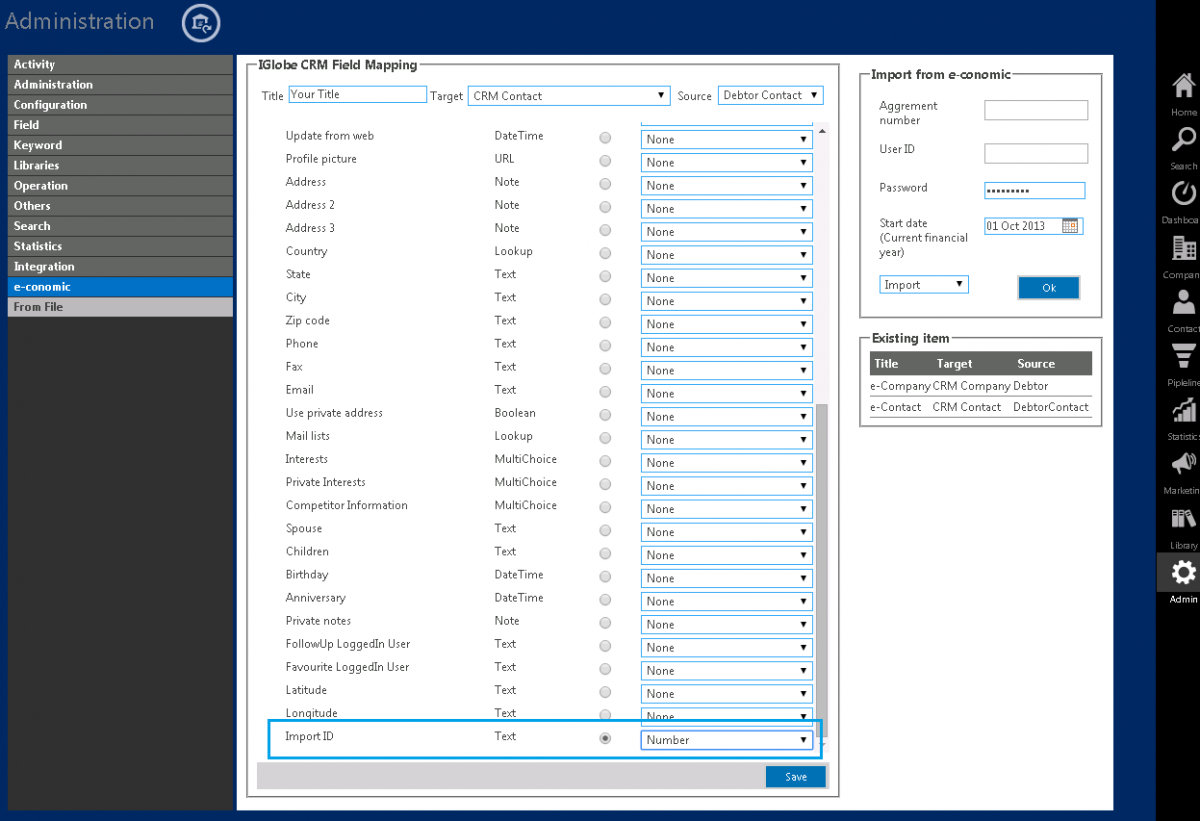
Task: Open the Fax row None dropdown
Action: [726, 370]
